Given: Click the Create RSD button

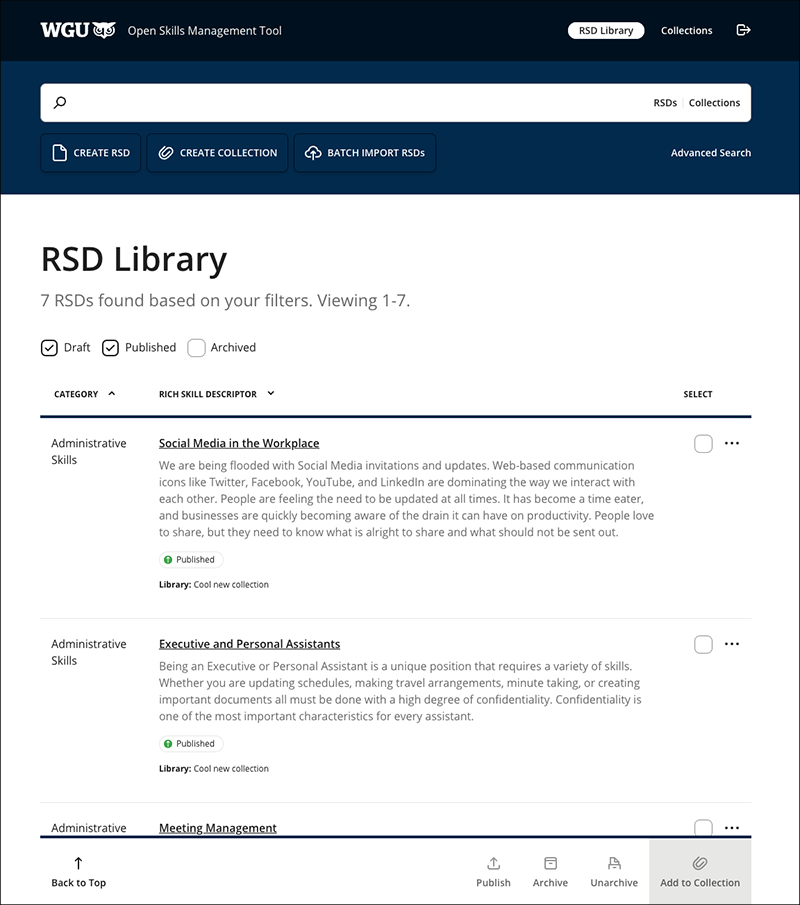Looking at the screenshot, I should [x=91, y=153].
